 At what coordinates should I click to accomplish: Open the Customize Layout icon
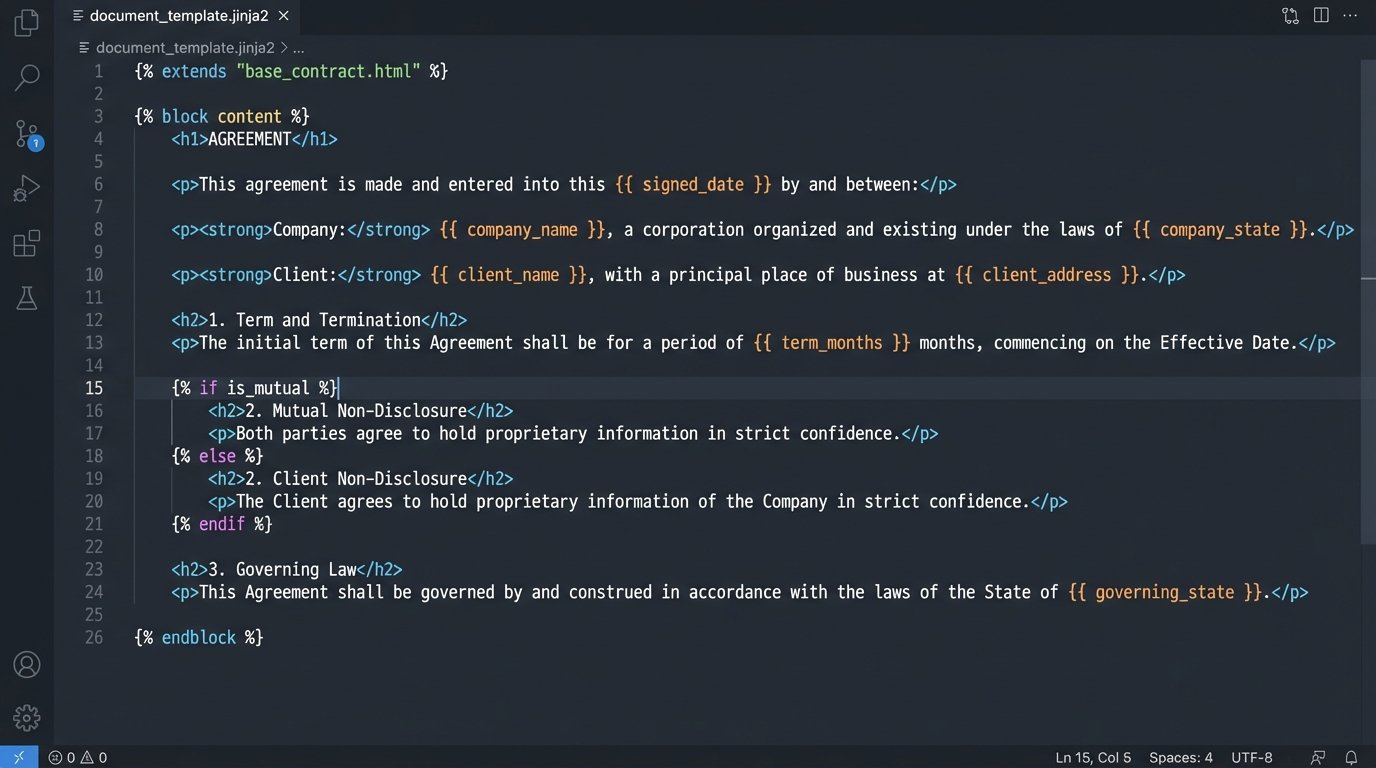click(1290, 15)
